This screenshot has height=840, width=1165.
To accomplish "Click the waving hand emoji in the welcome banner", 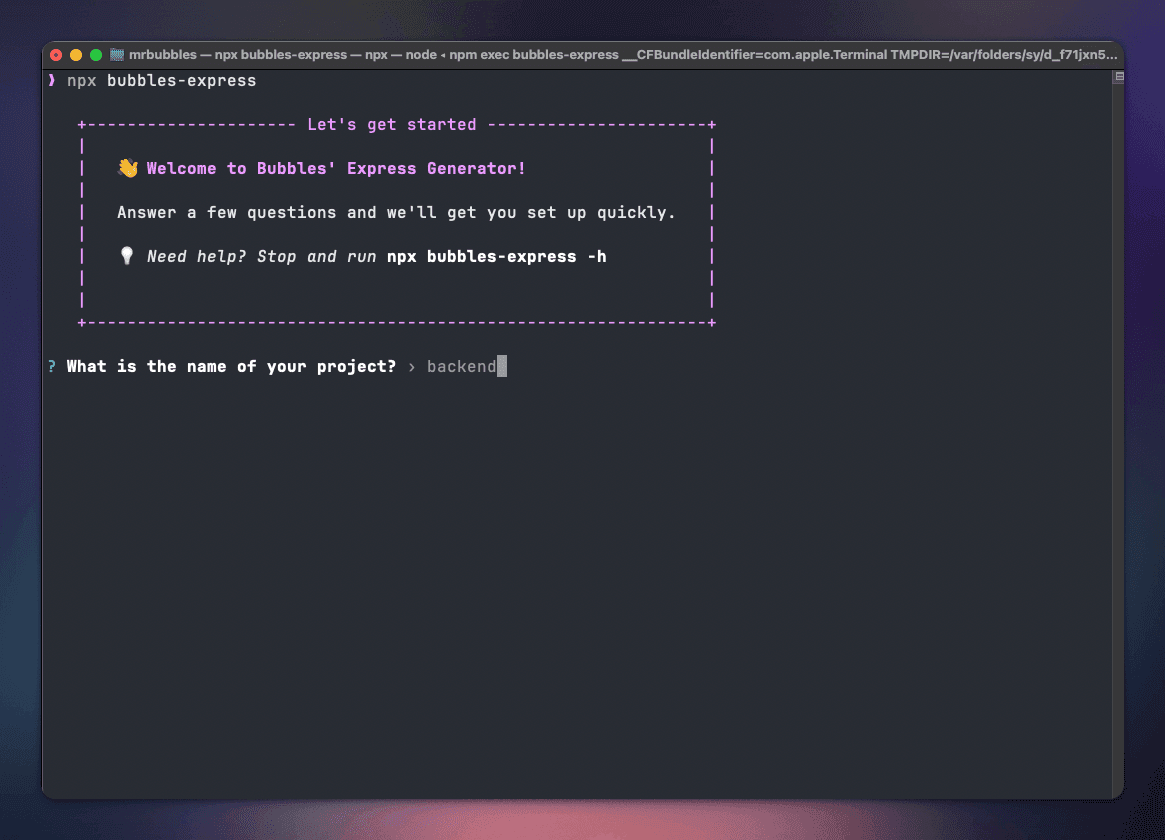I will (127, 168).
